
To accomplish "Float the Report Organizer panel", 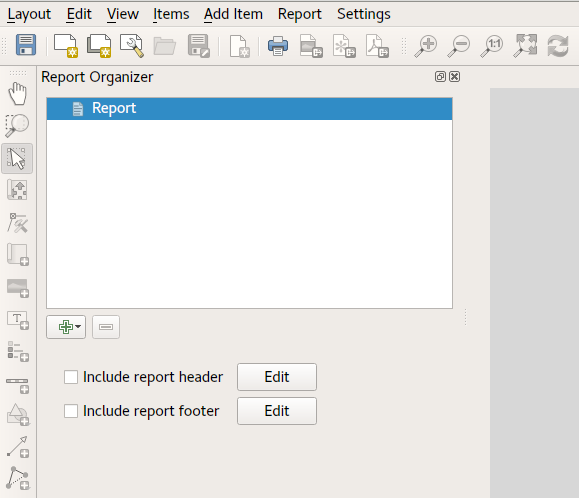I will (x=440, y=77).
